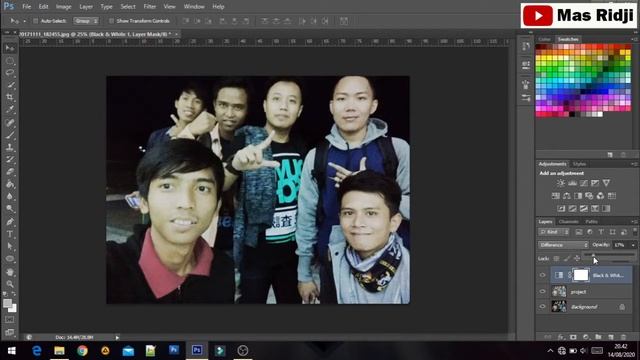Image resolution: width=640 pixels, height=360 pixels.
Task: Select the Black & White layer mask thumbnail
Action: pos(581,275)
